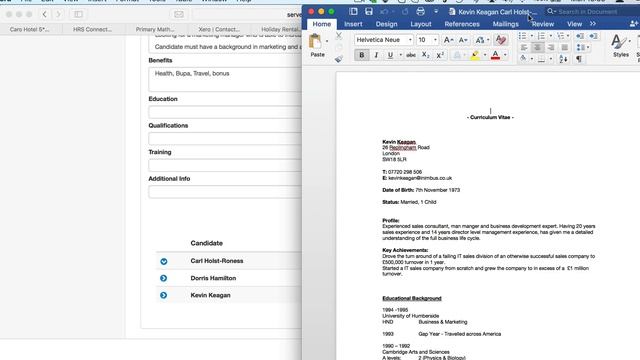
Task: Toggle Bullets list formatting
Action: pyautogui.click(x=522, y=36)
